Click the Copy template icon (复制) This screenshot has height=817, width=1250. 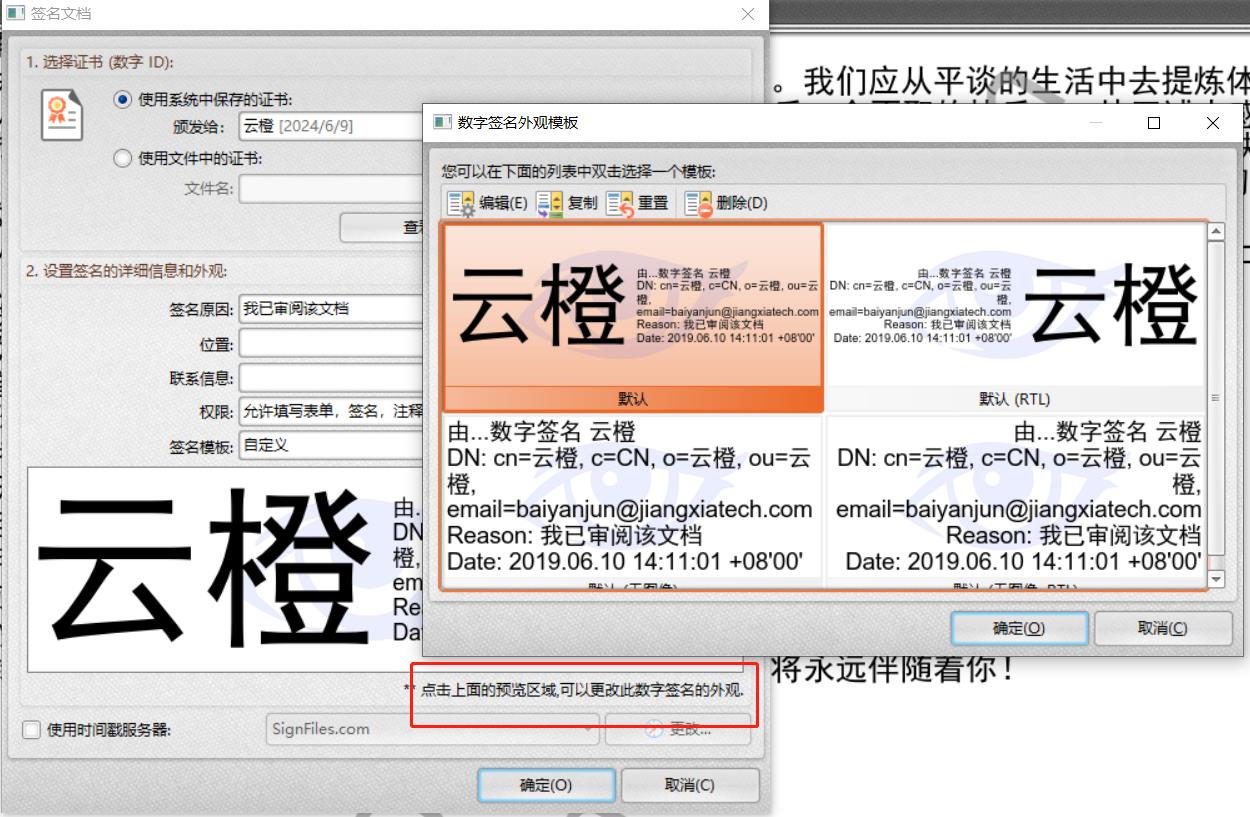[x=550, y=203]
